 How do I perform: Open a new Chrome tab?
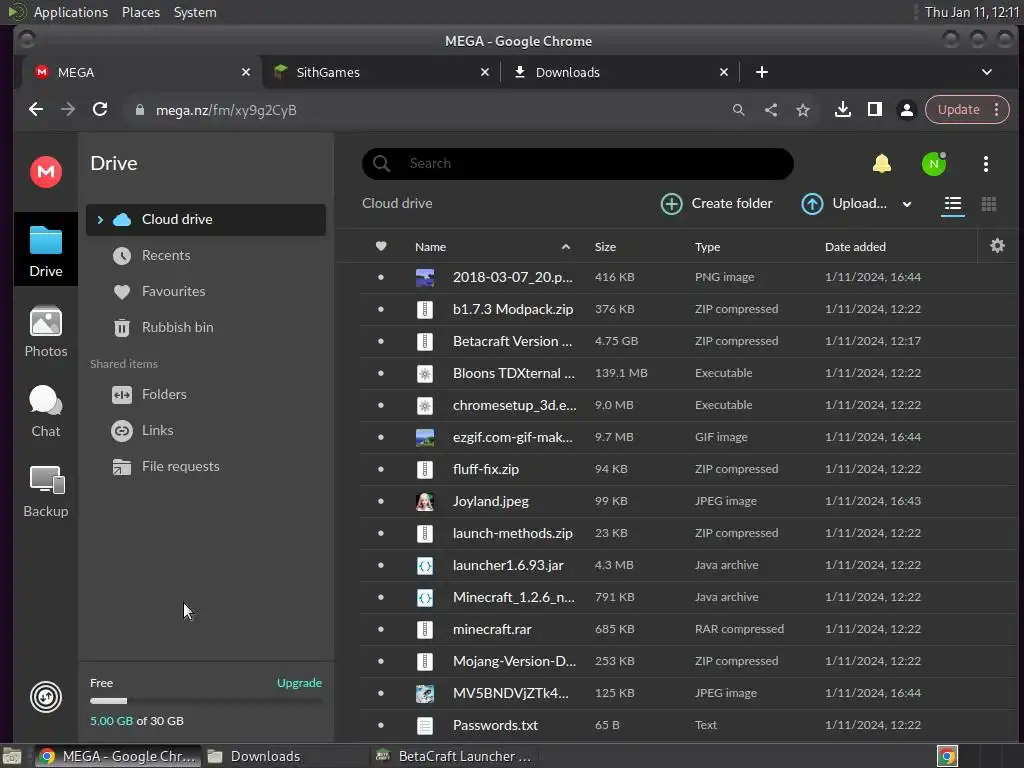click(x=761, y=72)
